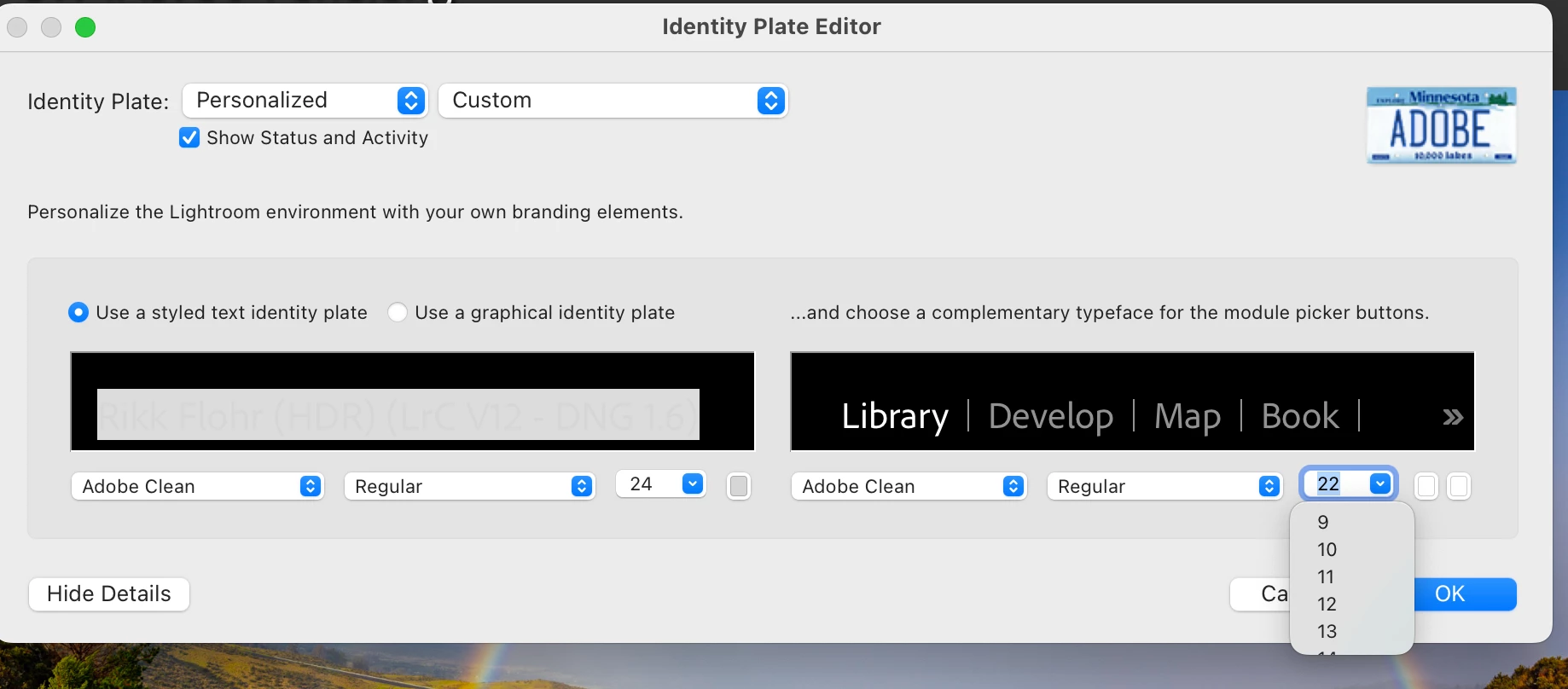Choose font size 13 from list

[1352, 631]
